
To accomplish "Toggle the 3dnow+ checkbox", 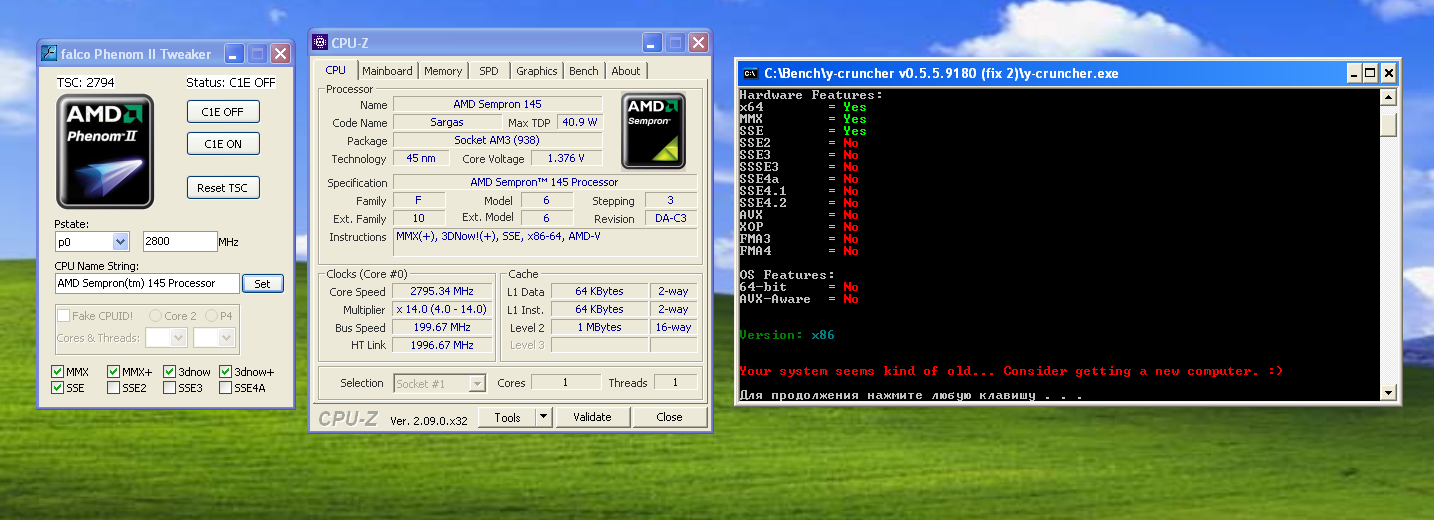I will [x=226, y=372].
